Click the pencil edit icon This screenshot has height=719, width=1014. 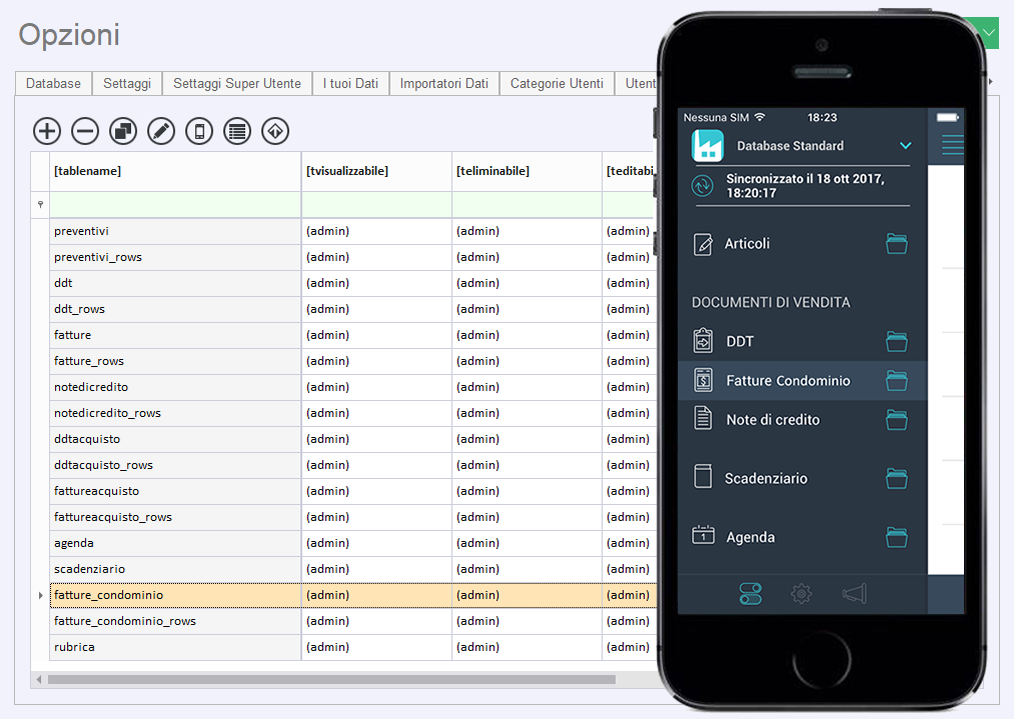pos(161,130)
